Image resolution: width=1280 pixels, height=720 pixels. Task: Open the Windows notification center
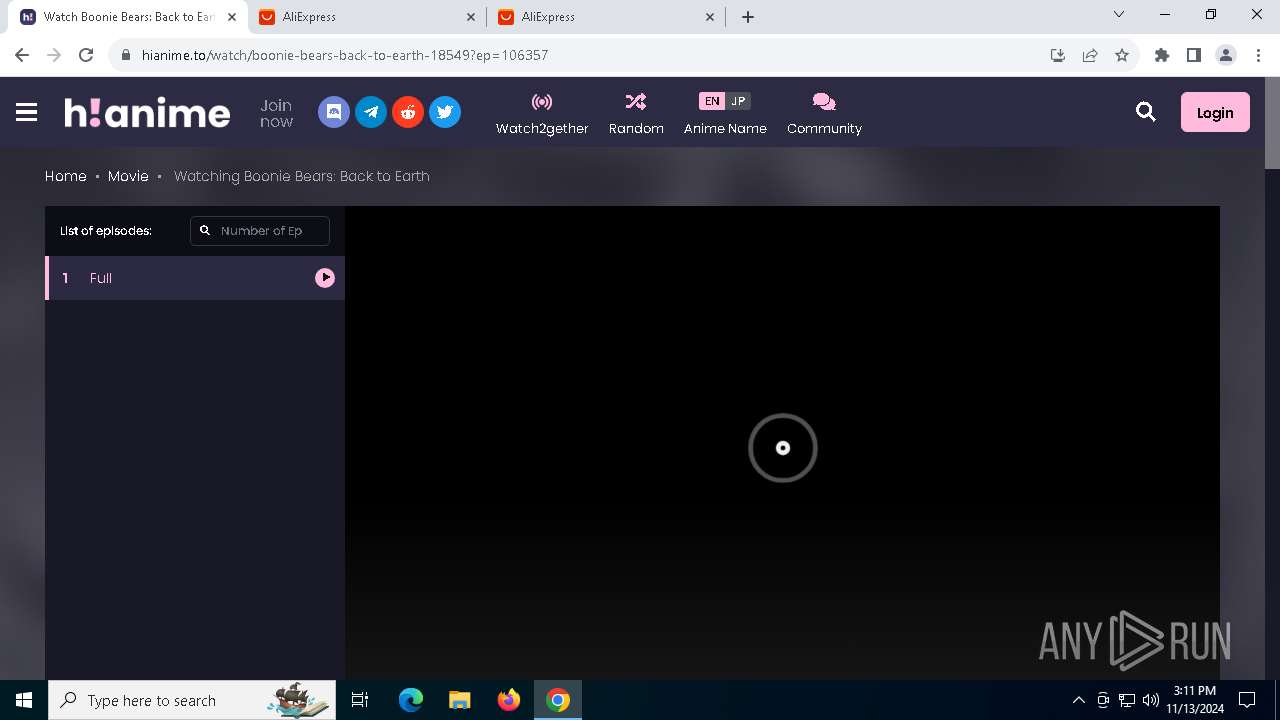pos(1247,700)
